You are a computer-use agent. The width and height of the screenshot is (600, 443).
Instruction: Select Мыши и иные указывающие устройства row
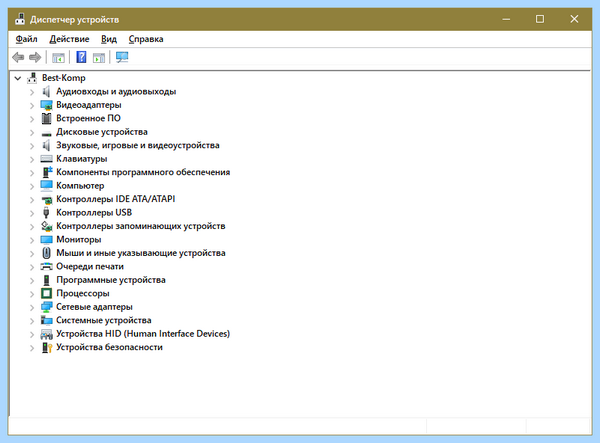[141, 253]
